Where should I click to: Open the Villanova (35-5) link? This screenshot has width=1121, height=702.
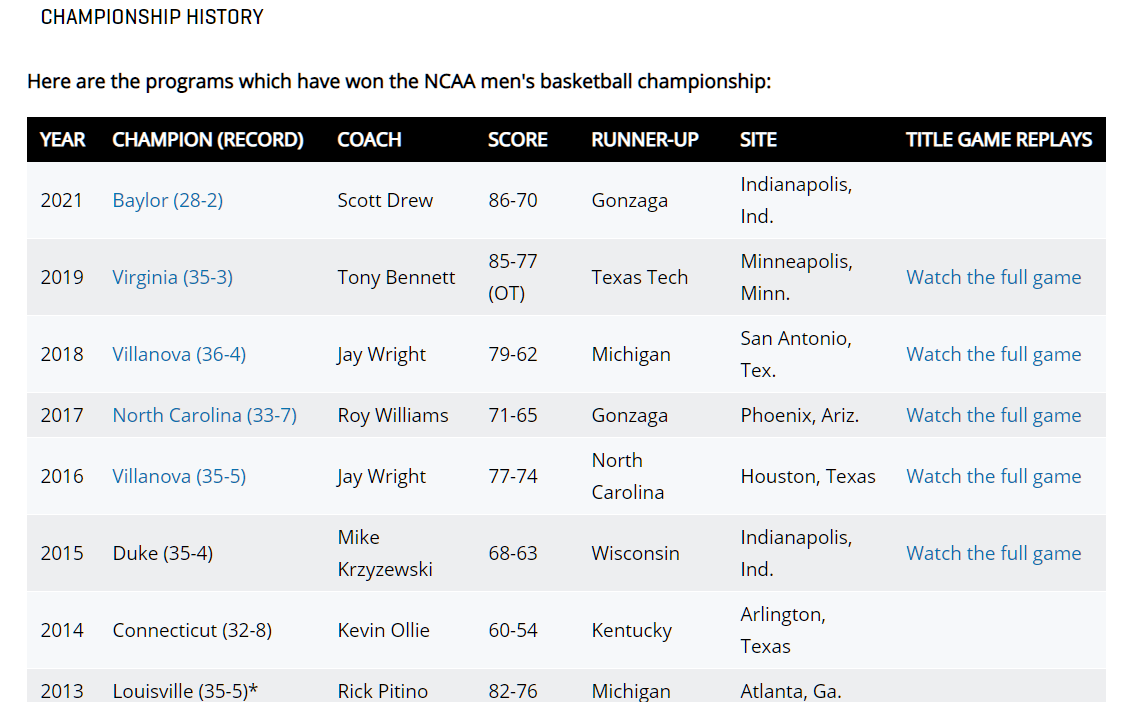click(179, 476)
